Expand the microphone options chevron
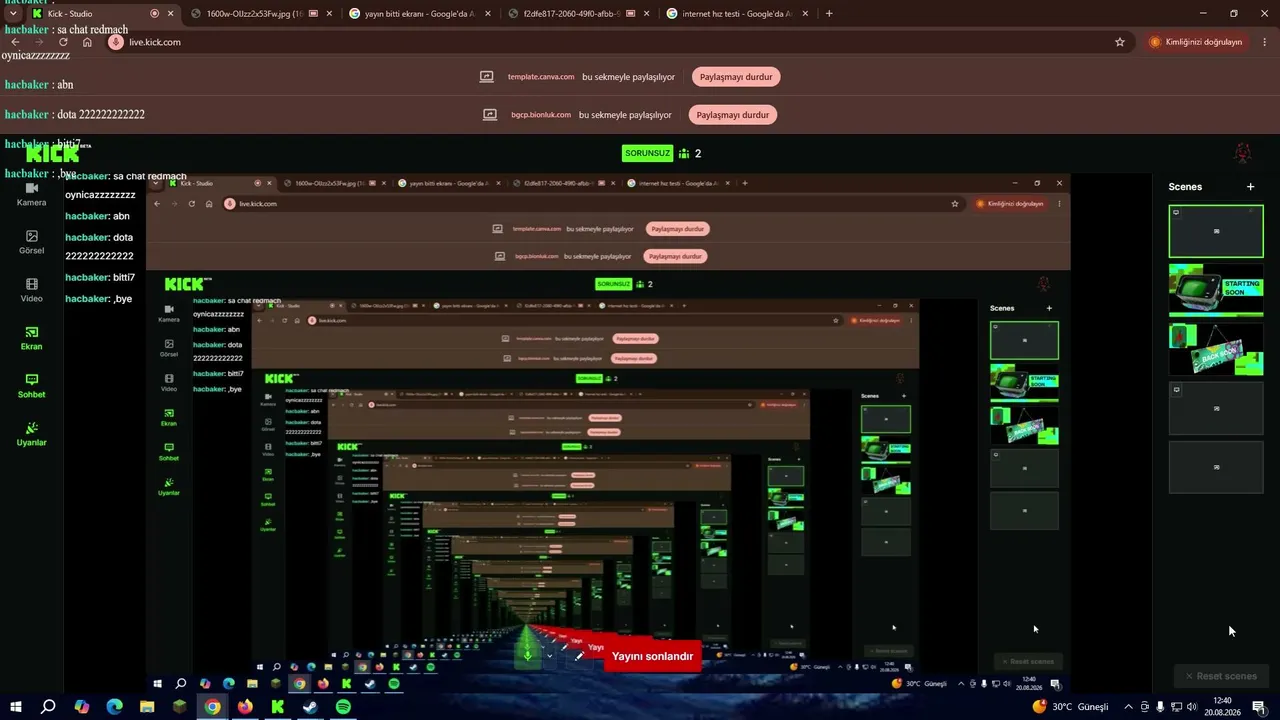Screen dimensions: 1280x720 (x=549, y=656)
